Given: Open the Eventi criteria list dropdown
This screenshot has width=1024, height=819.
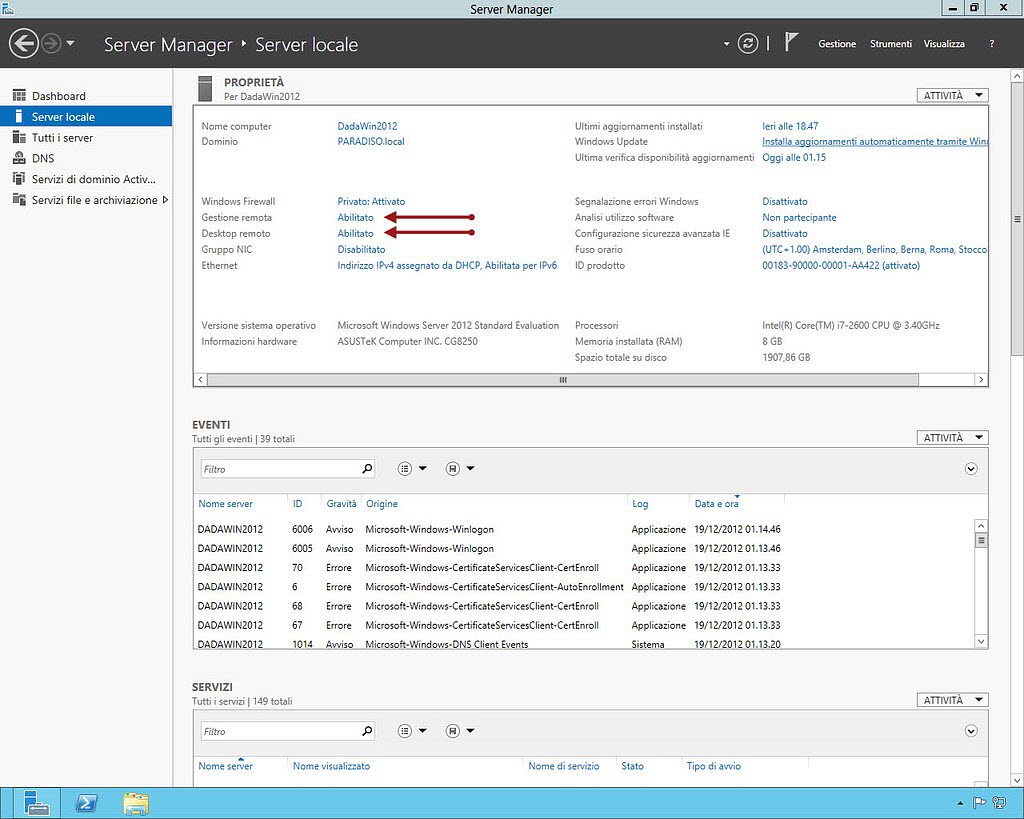Looking at the screenshot, I should (x=412, y=468).
